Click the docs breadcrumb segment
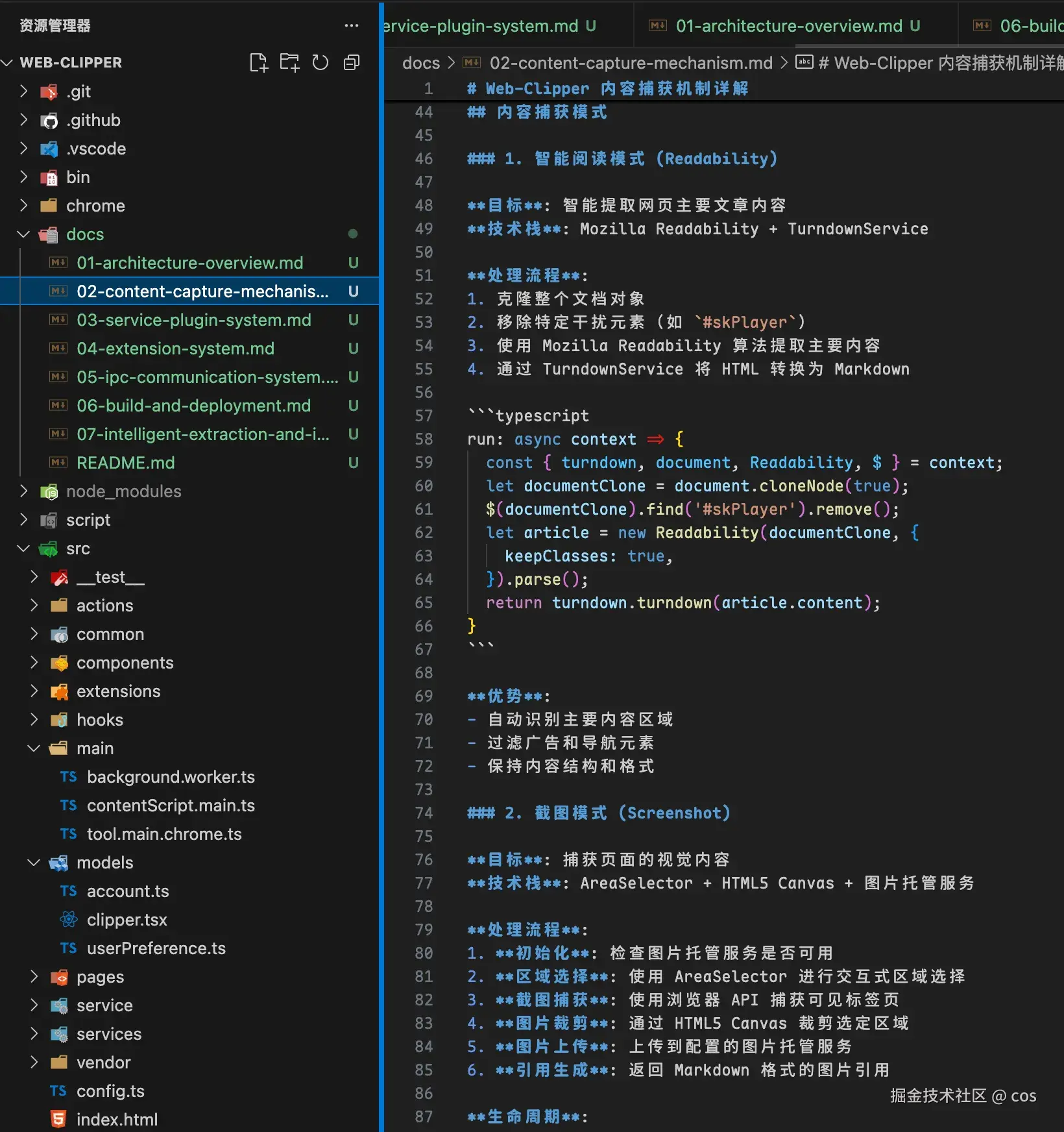Viewport: 1064px width, 1132px height. (x=421, y=63)
